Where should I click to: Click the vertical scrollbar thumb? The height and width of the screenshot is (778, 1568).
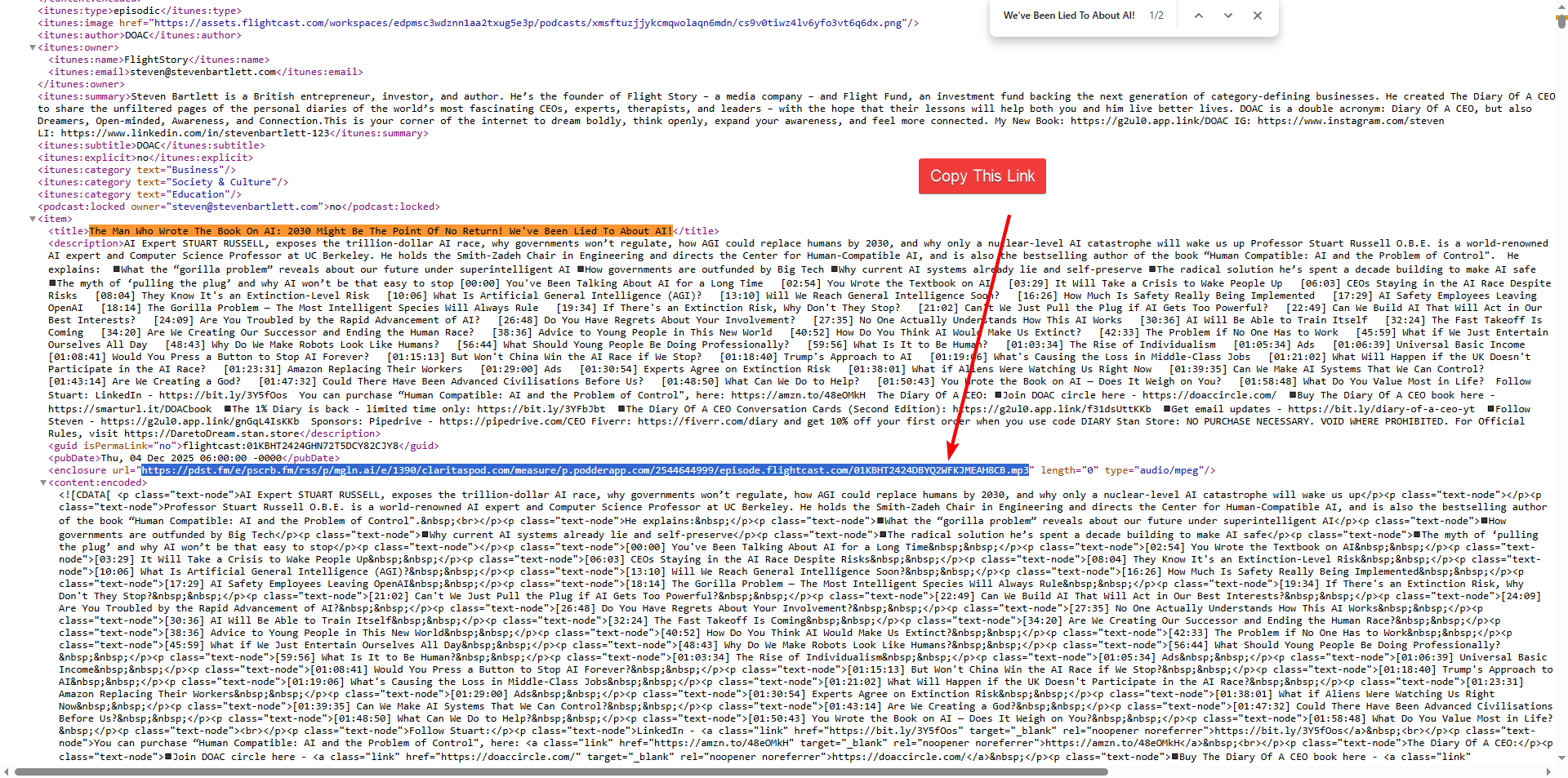point(1561,20)
